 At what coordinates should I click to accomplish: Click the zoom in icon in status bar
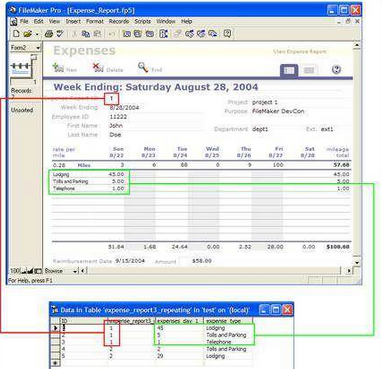(x=30, y=271)
